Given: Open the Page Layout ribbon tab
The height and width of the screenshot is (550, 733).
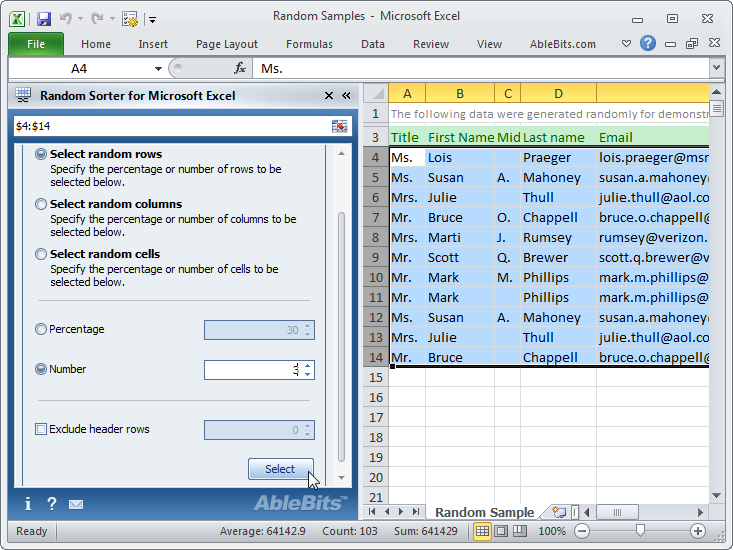Looking at the screenshot, I should [227, 44].
